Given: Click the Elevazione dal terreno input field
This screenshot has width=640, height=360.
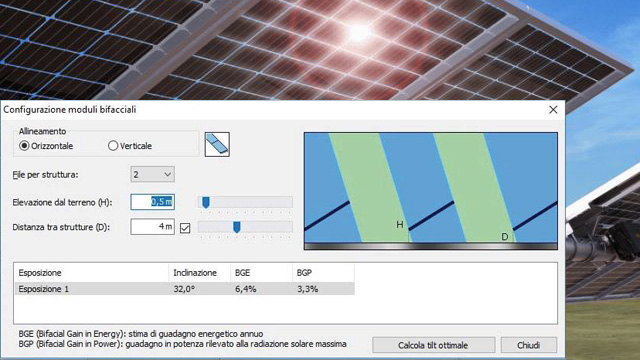Looking at the screenshot, I should pos(153,202).
